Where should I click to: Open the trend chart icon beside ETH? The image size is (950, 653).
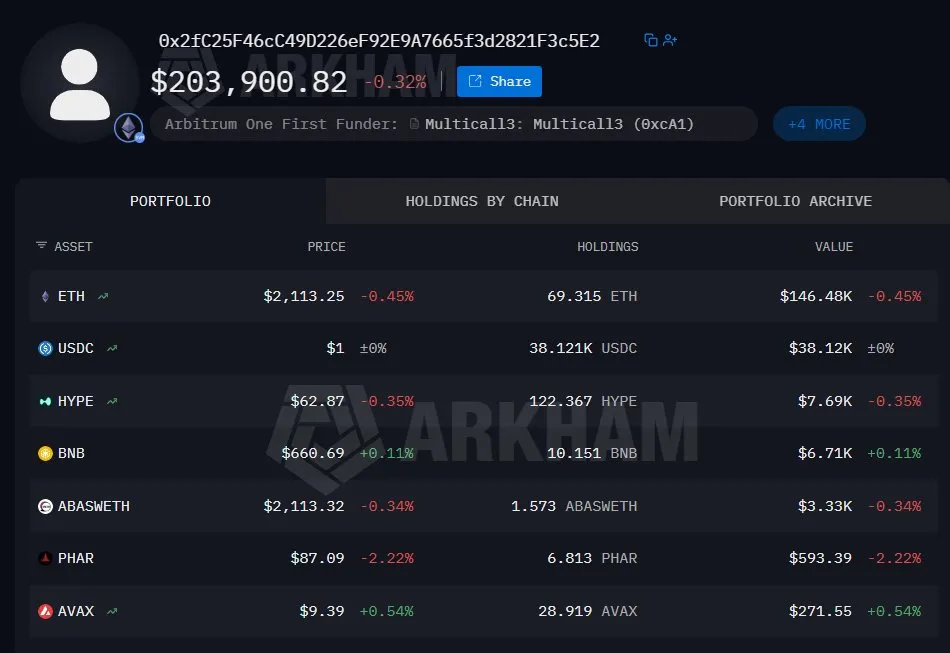click(103, 296)
